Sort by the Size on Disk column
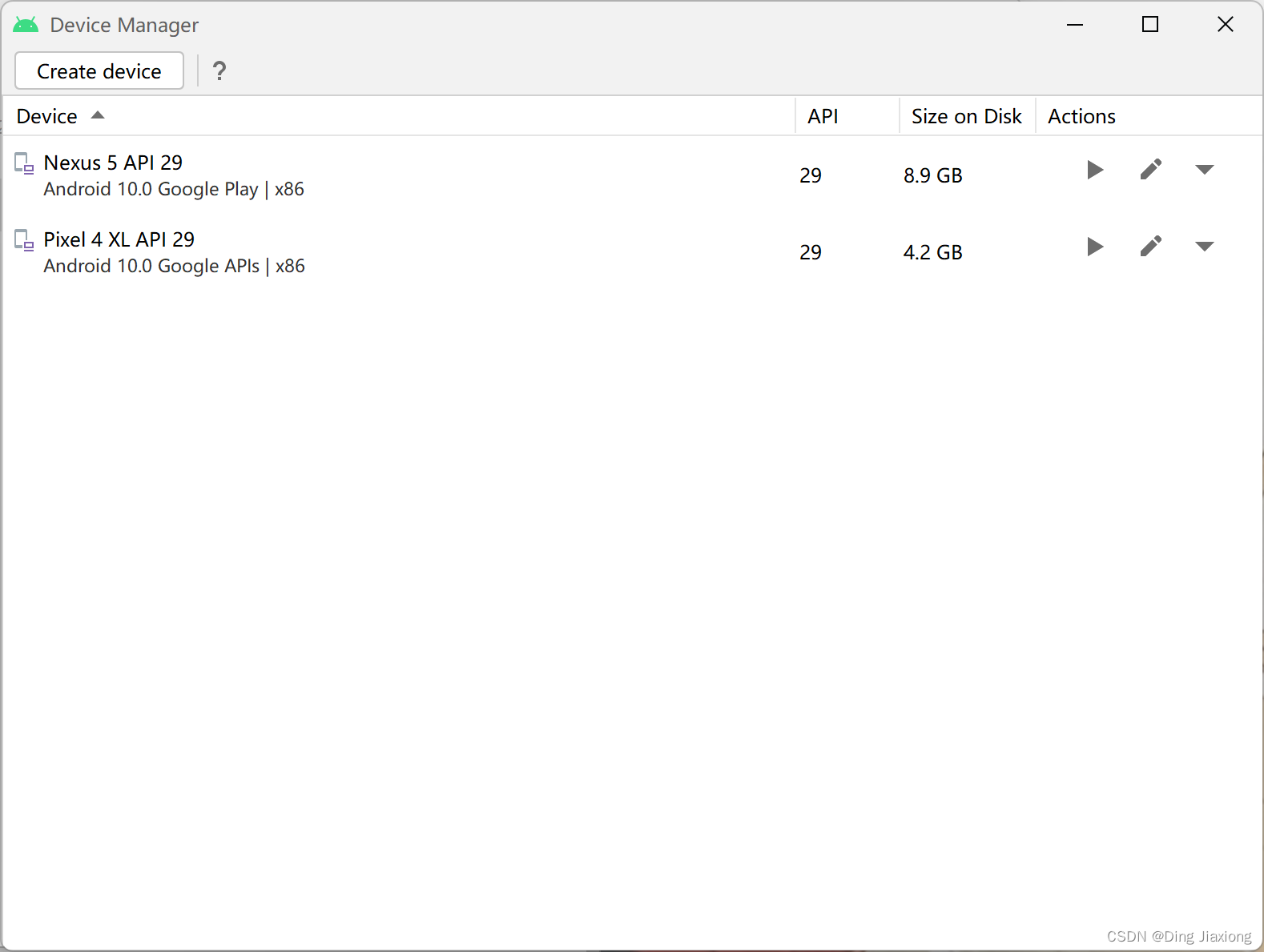 (967, 116)
